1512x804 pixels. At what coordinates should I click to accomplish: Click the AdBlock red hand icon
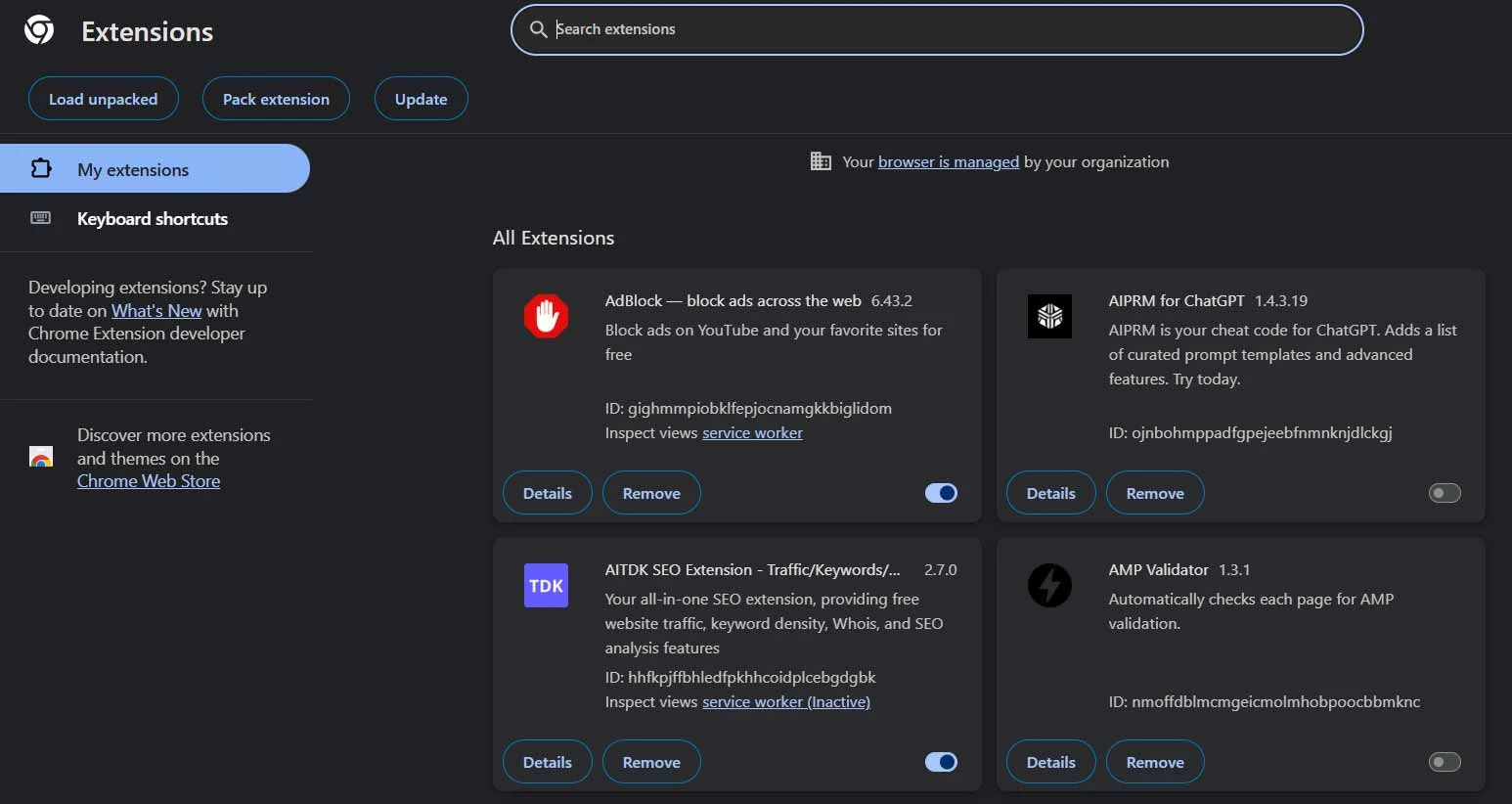546,316
